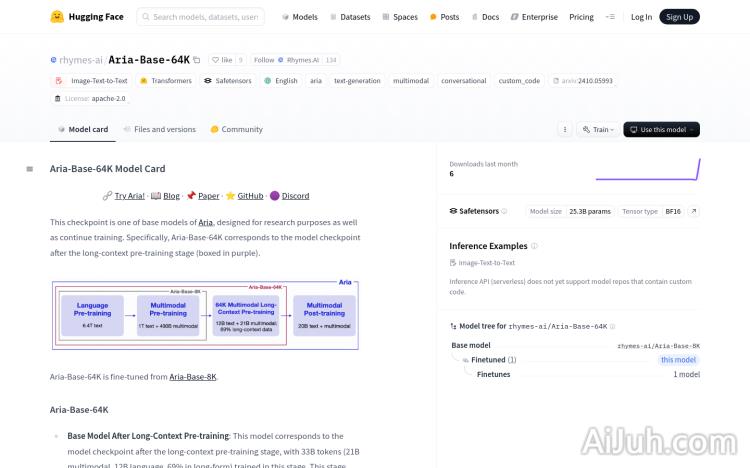
Task: Click the search models input field
Action: 205,17
